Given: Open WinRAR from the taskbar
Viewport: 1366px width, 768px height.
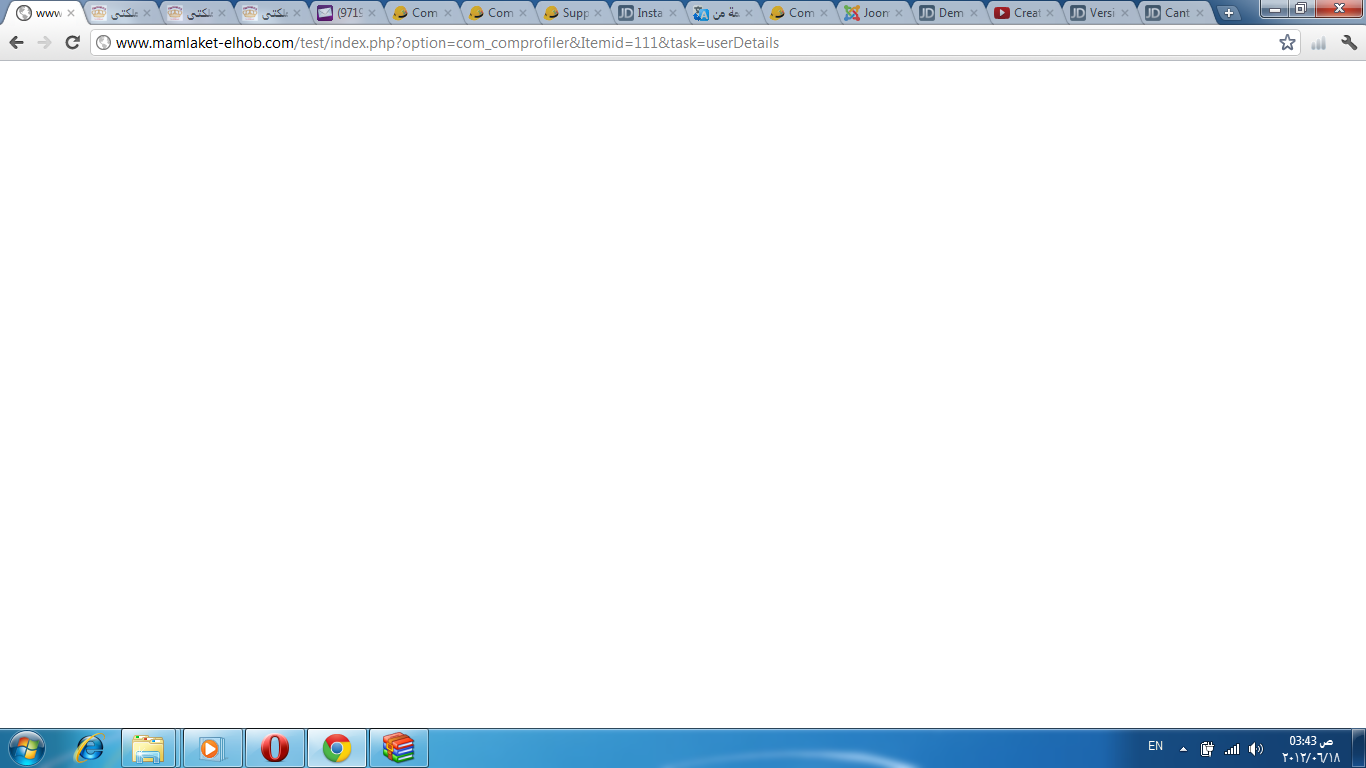Looking at the screenshot, I should (x=399, y=748).
